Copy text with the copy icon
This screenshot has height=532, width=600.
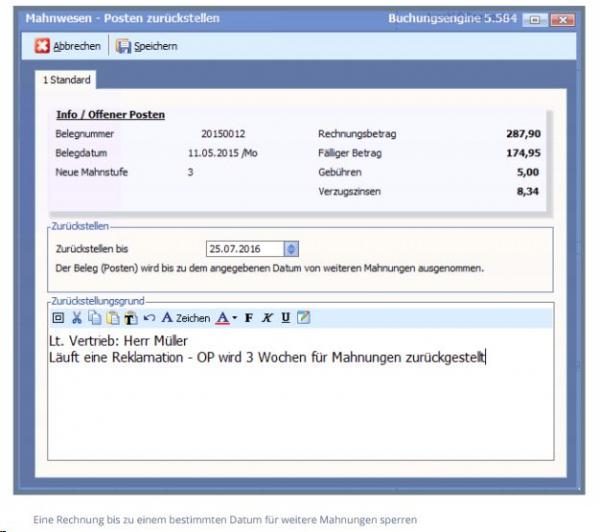[95, 318]
